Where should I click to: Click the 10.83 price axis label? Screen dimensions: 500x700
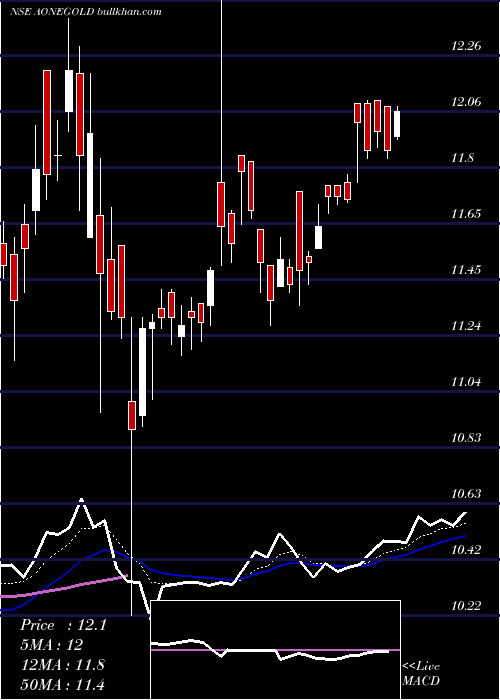pos(467,438)
